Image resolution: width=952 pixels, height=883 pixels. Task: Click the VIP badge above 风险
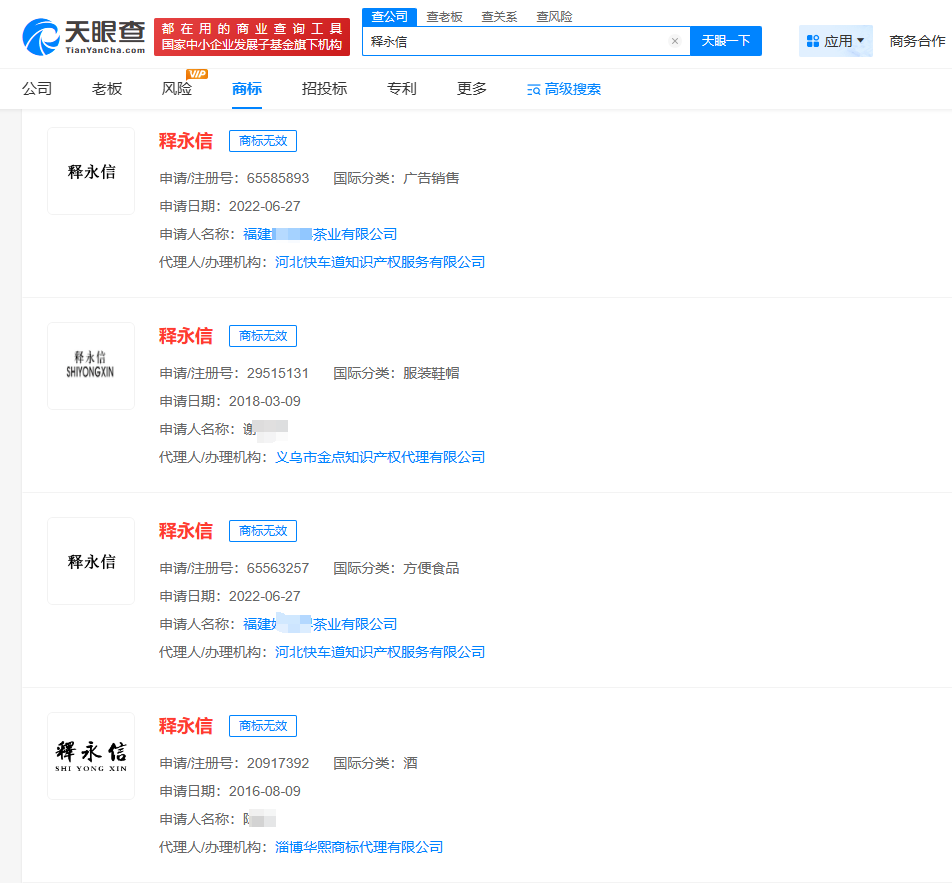coord(197,74)
